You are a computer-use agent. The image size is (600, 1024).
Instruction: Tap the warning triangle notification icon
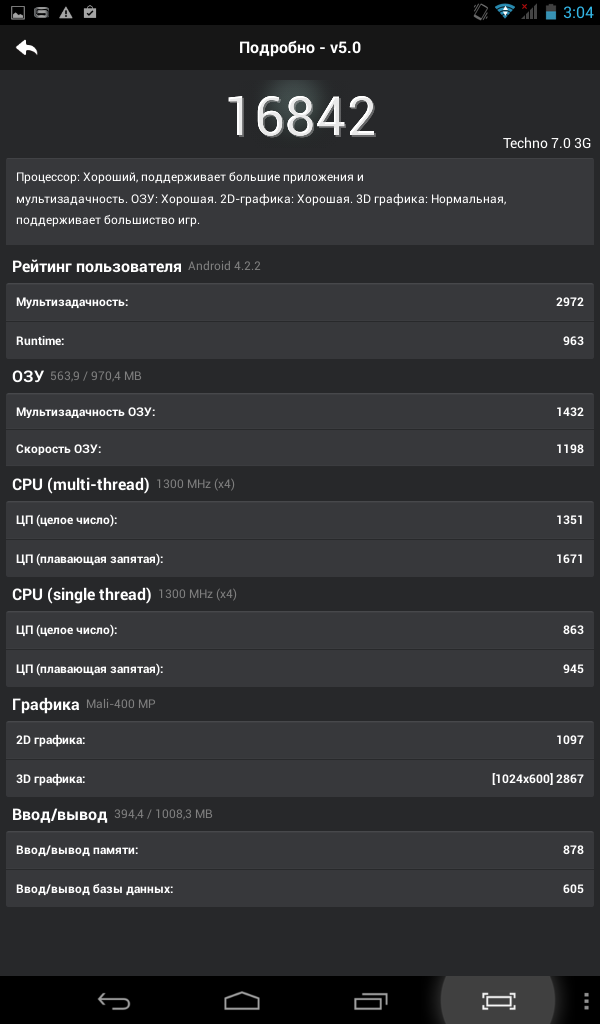(x=65, y=12)
